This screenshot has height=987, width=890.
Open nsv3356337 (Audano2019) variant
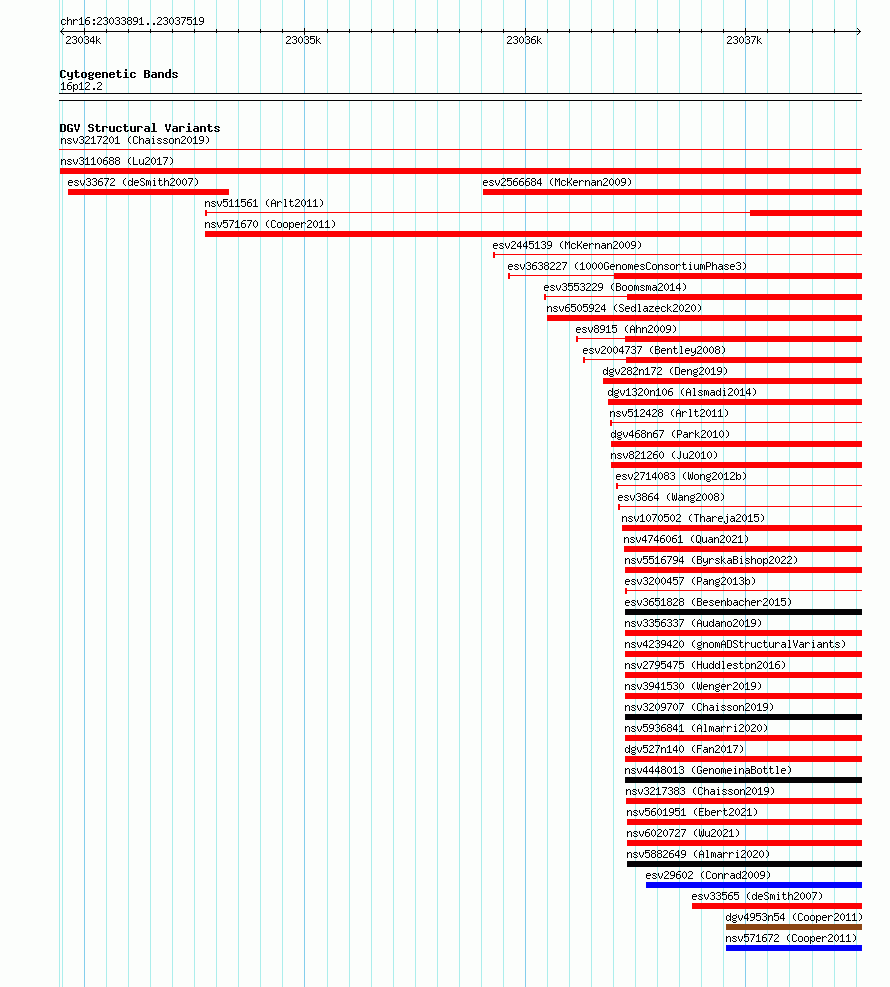coord(693,623)
